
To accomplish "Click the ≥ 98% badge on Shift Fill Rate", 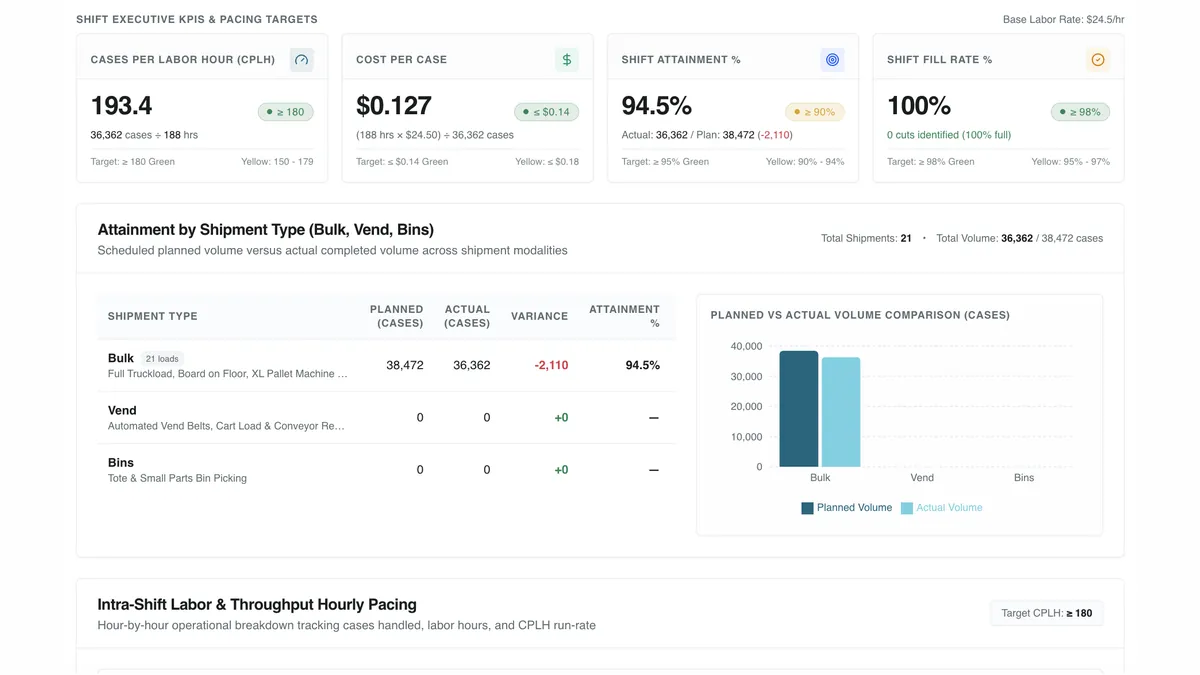I will tap(1080, 112).
